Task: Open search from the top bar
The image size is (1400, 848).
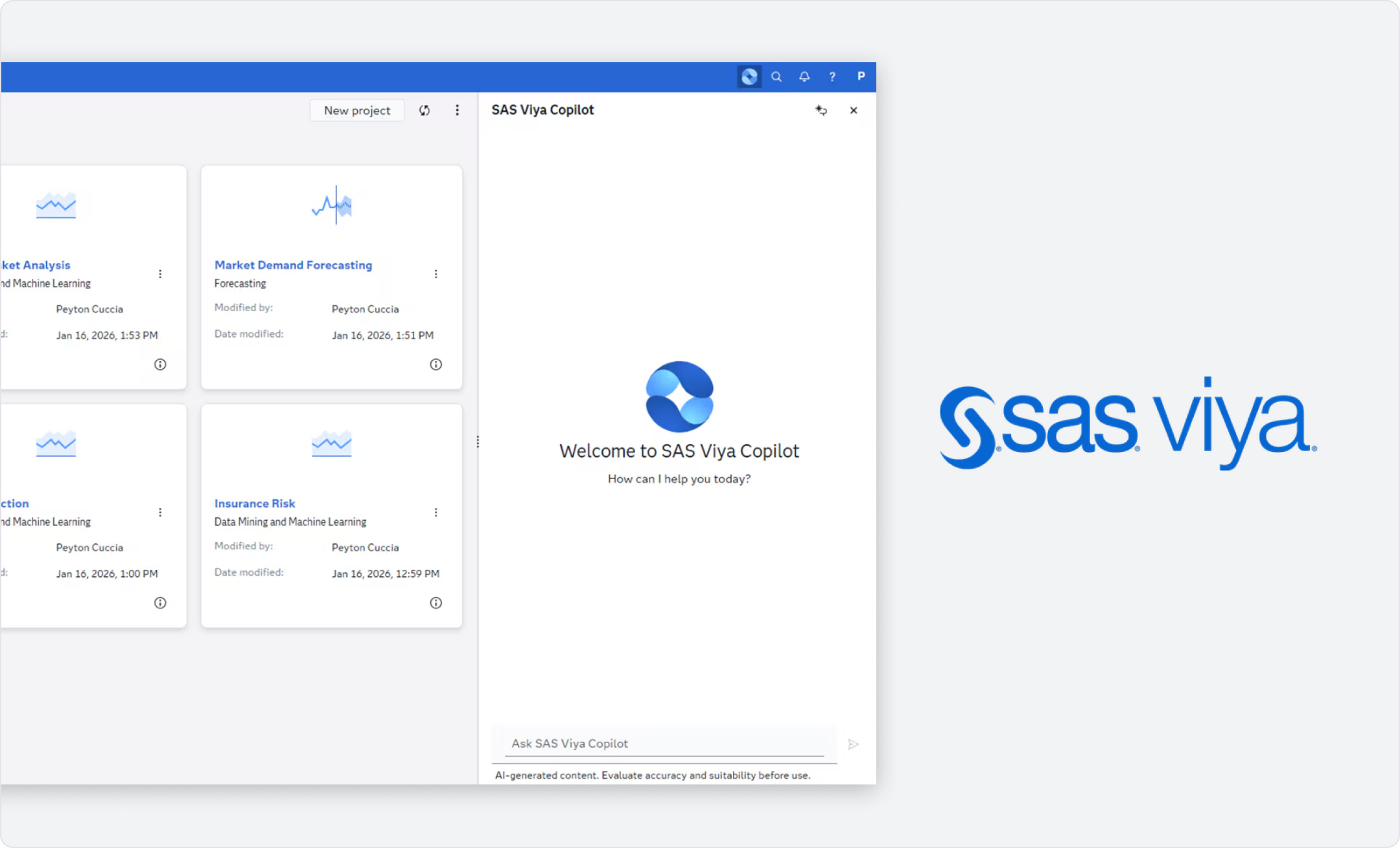Action: (x=776, y=77)
